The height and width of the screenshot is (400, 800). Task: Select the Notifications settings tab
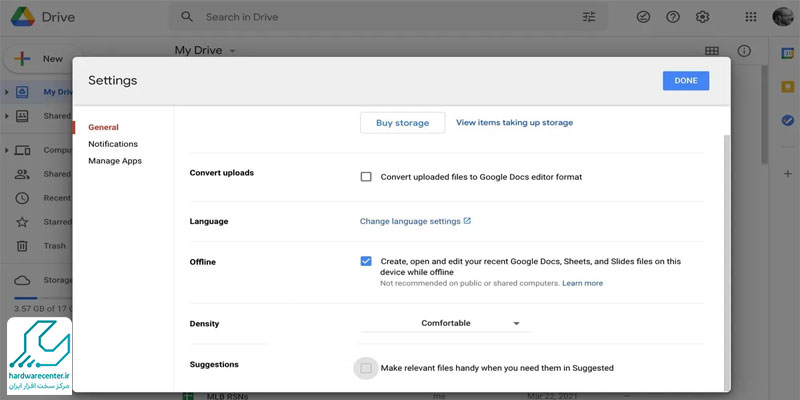(x=113, y=144)
